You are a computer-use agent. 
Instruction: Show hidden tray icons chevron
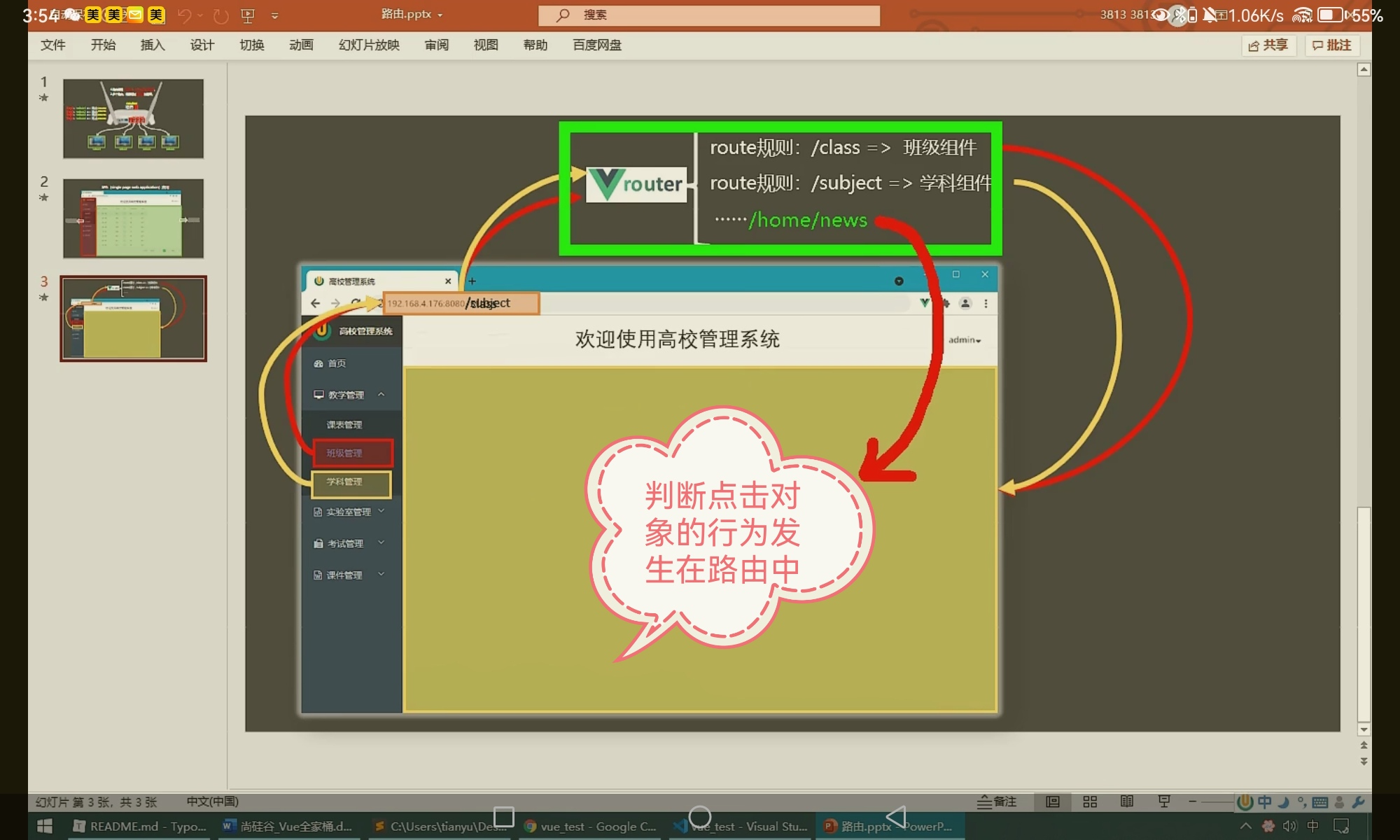pos(1245,827)
